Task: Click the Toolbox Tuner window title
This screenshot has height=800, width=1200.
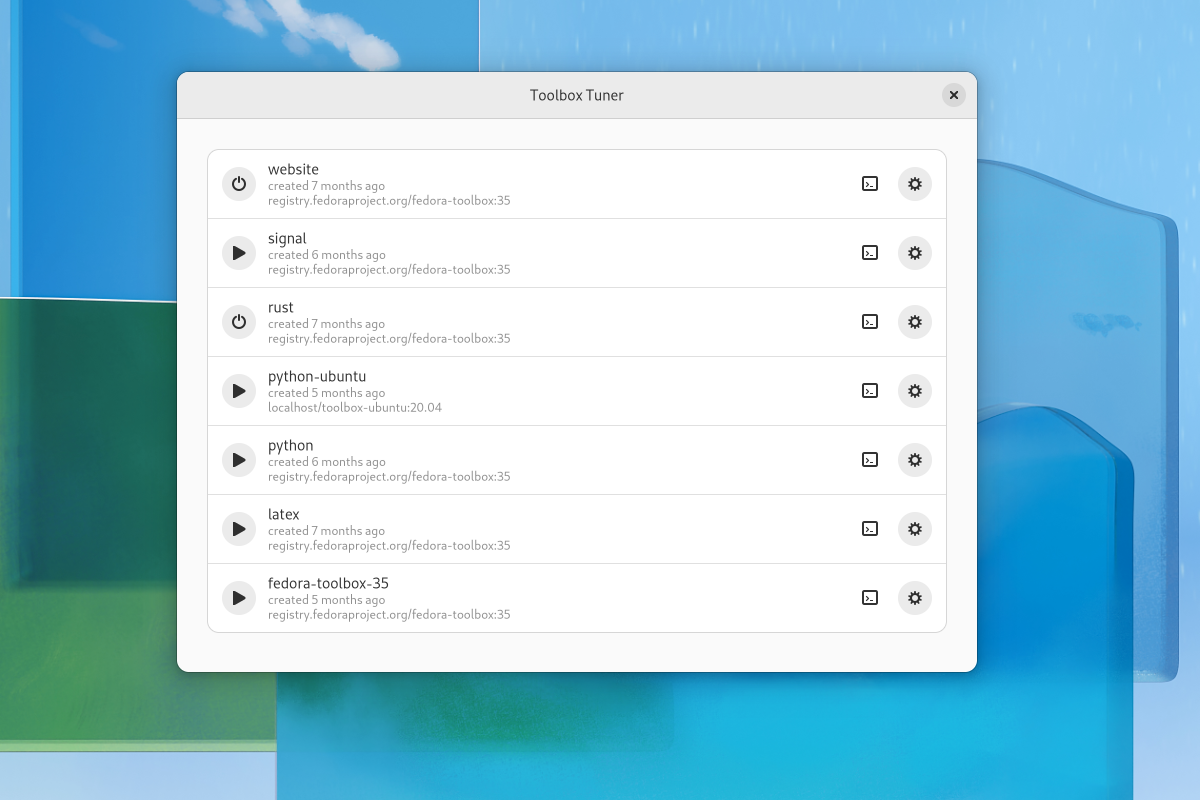Action: [x=576, y=95]
